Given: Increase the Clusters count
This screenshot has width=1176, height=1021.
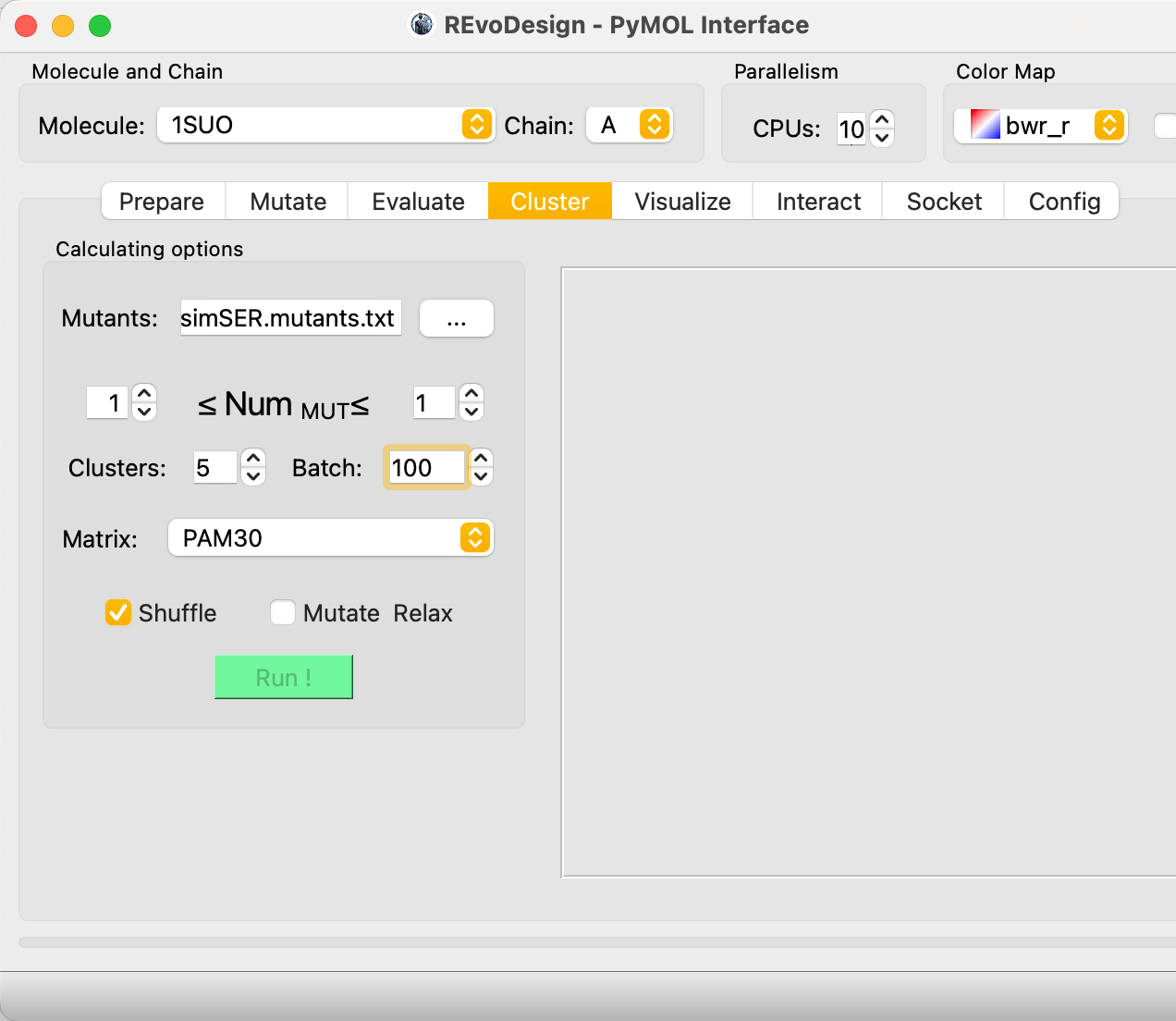Looking at the screenshot, I should click(x=253, y=459).
